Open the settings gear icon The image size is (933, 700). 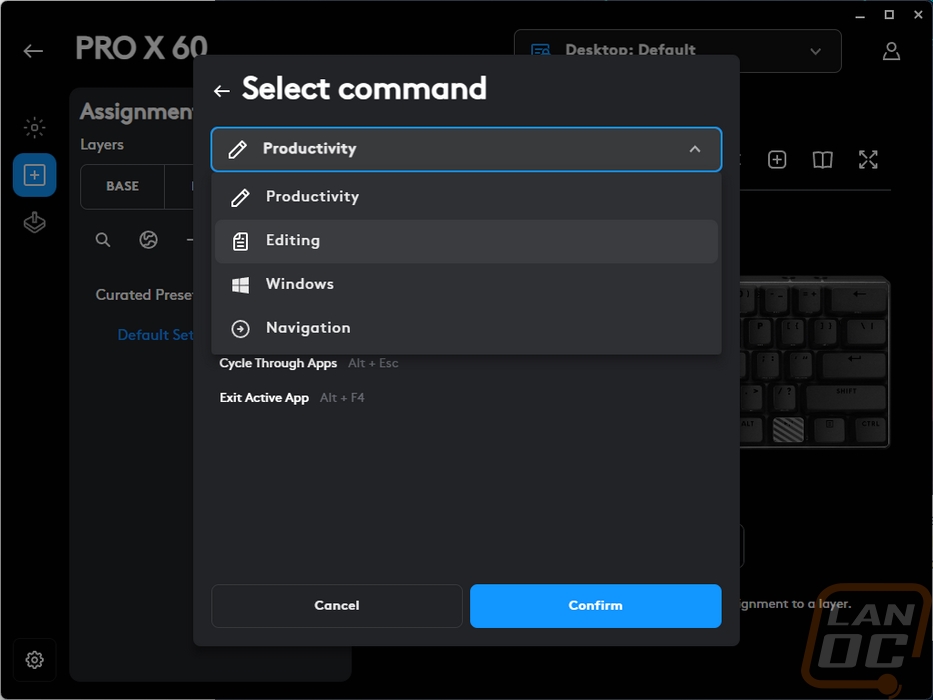(x=35, y=660)
